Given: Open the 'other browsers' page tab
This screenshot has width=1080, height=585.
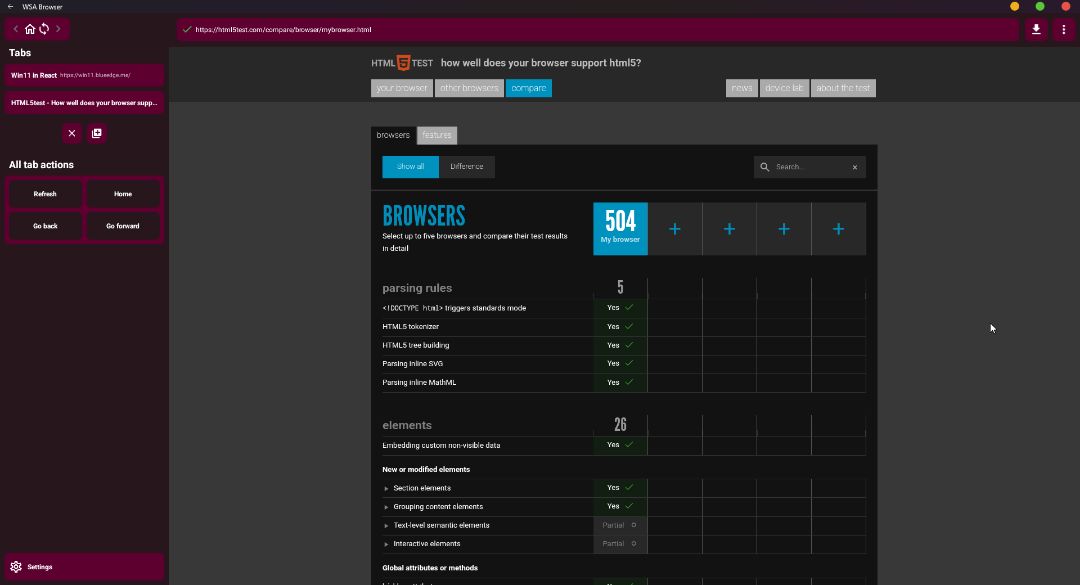Looking at the screenshot, I should 469,88.
